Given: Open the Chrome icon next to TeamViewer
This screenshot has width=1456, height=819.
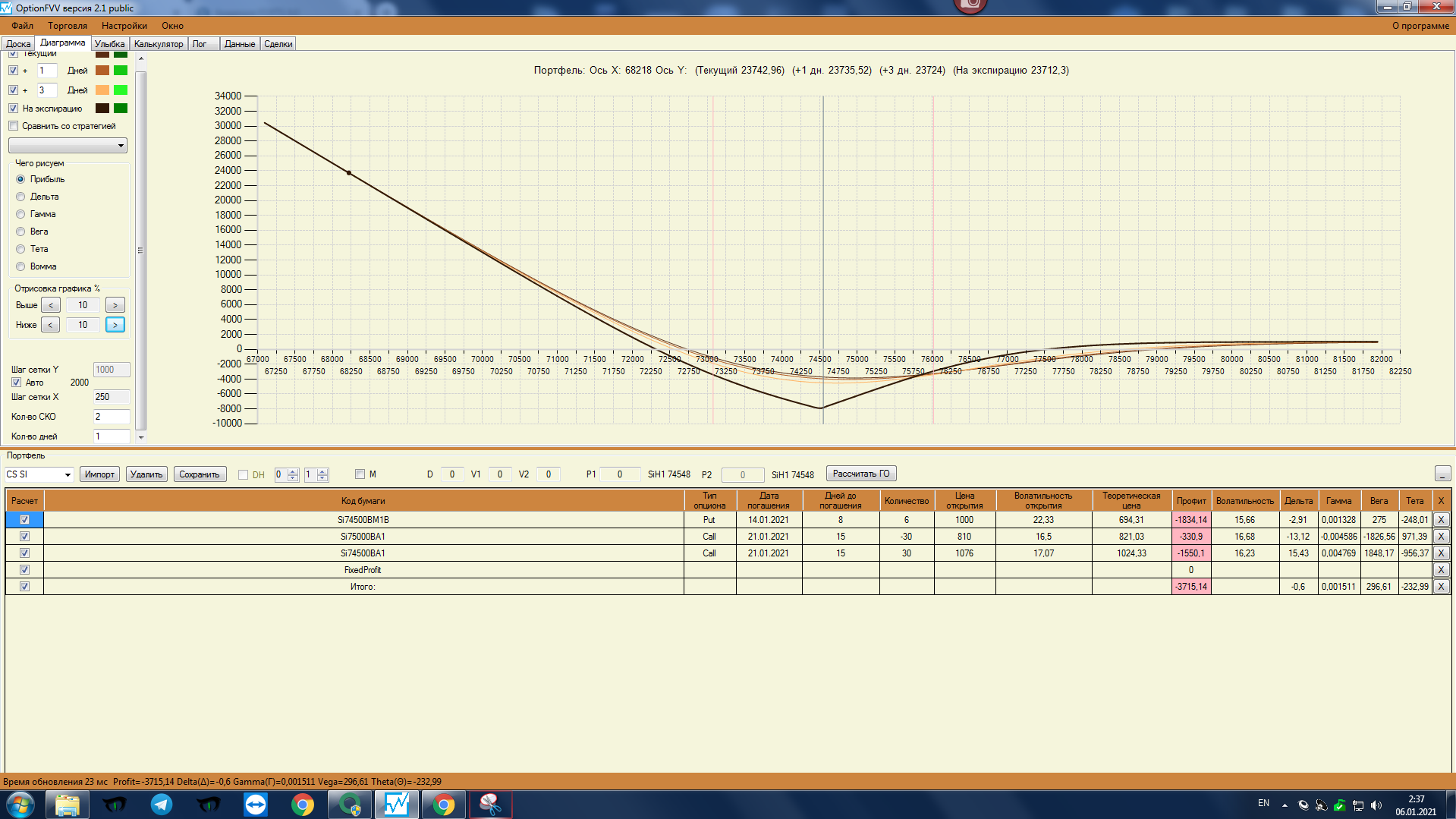Looking at the screenshot, I should pos(303,805).
